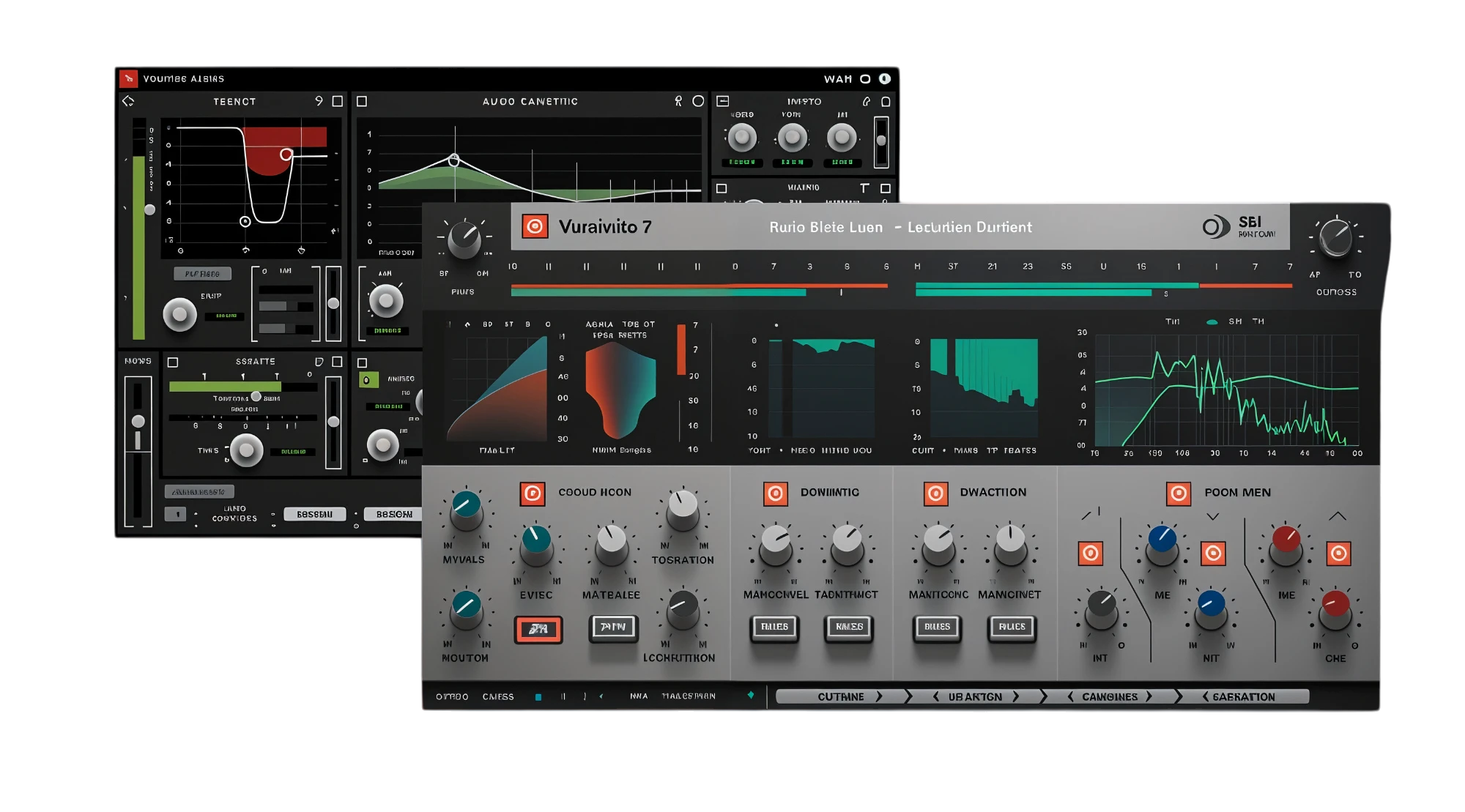This screenshot has width=1465, height=812.
Task: Toggle the checkbox beside AUOO CANETIIIC
Action: pos(362,102)
